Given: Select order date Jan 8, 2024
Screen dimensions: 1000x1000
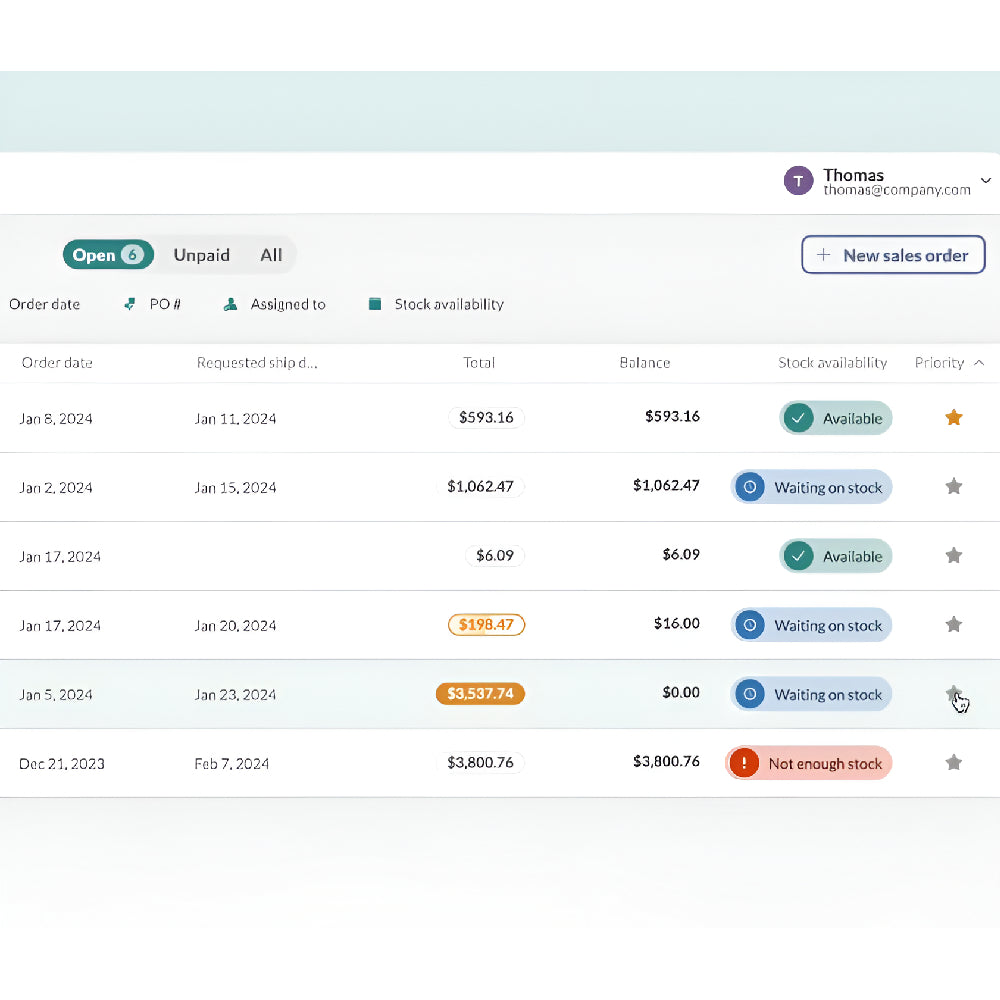Looking at the screenshot, I should [56, 418].
